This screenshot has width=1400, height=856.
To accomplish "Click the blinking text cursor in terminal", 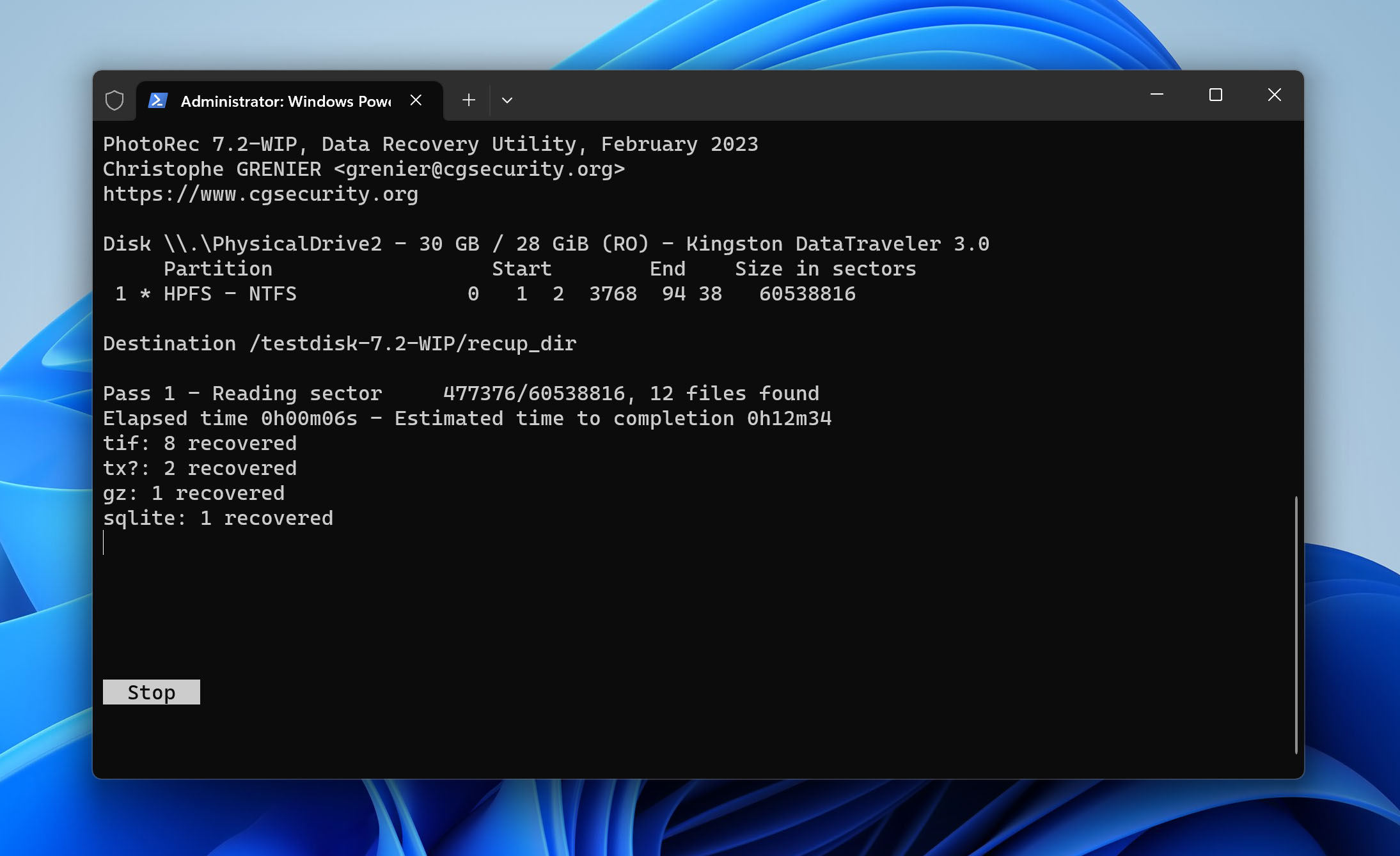I will [x=104, y=543].
